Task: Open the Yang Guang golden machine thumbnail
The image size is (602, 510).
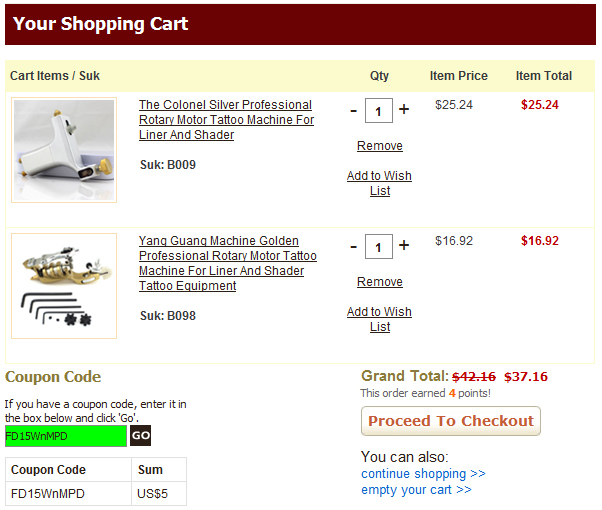Action: tap(64, 286)
